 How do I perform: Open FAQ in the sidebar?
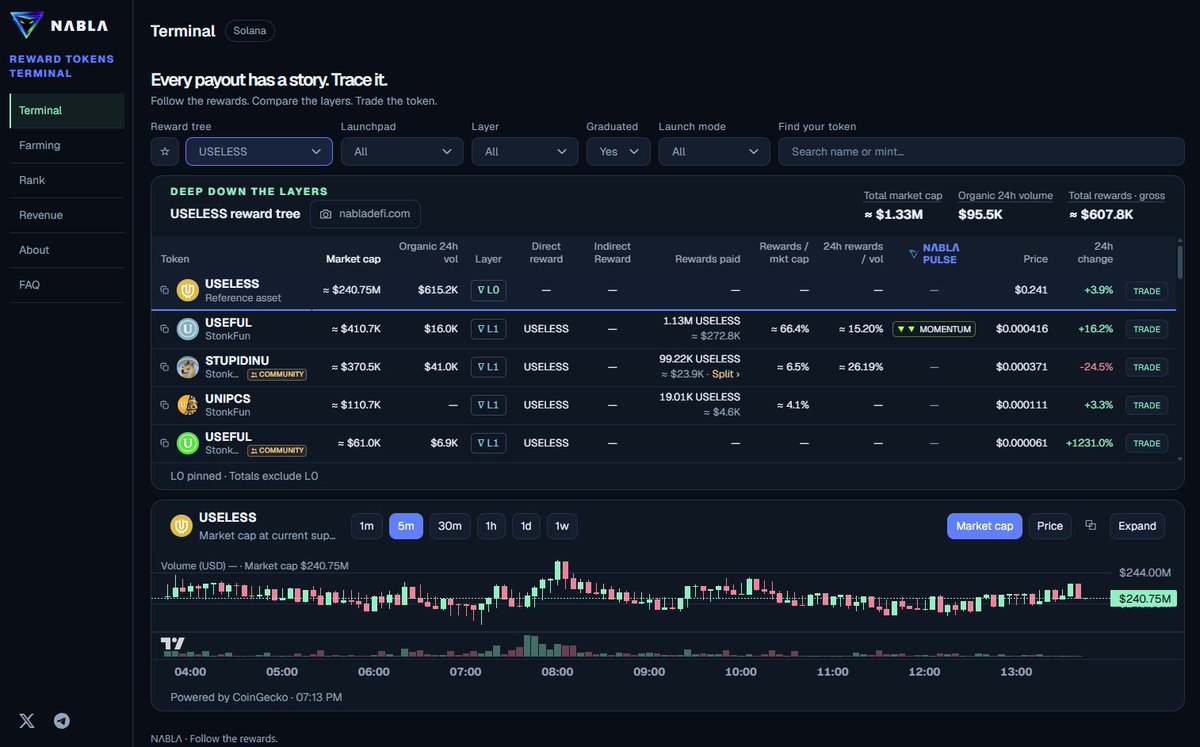tap(67, 285)
